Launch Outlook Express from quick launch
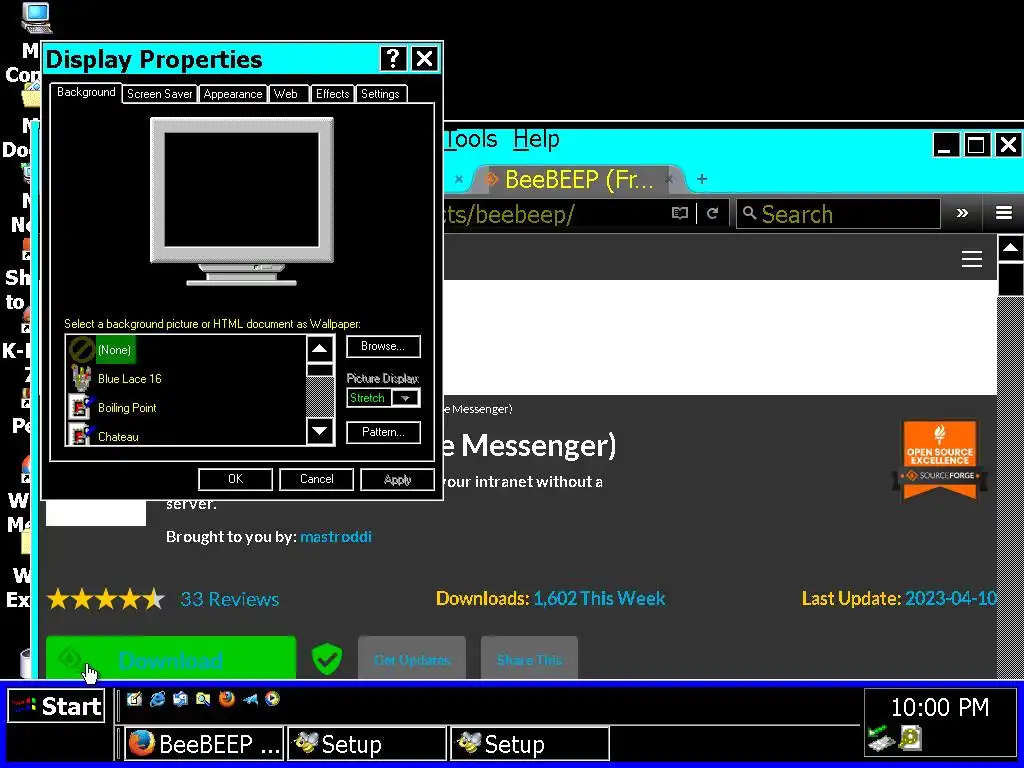1024x768 pixels. tap(180, 699)
